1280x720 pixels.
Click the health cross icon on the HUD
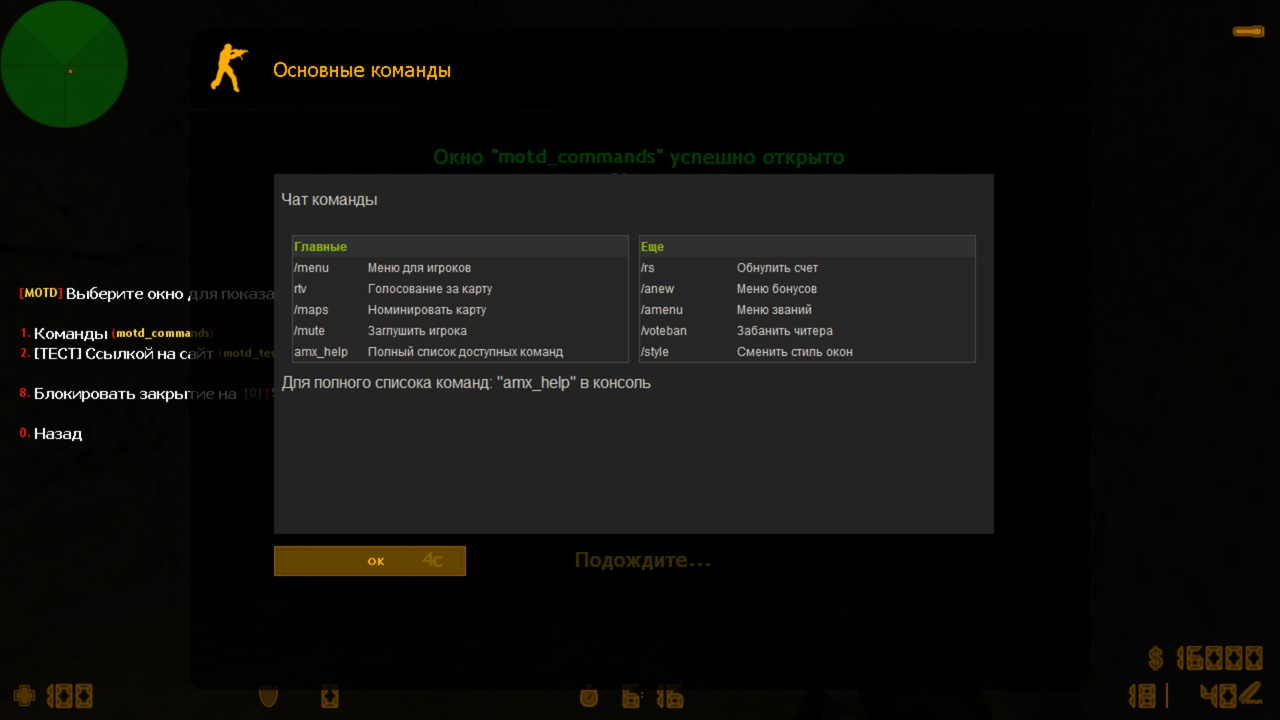24,696
